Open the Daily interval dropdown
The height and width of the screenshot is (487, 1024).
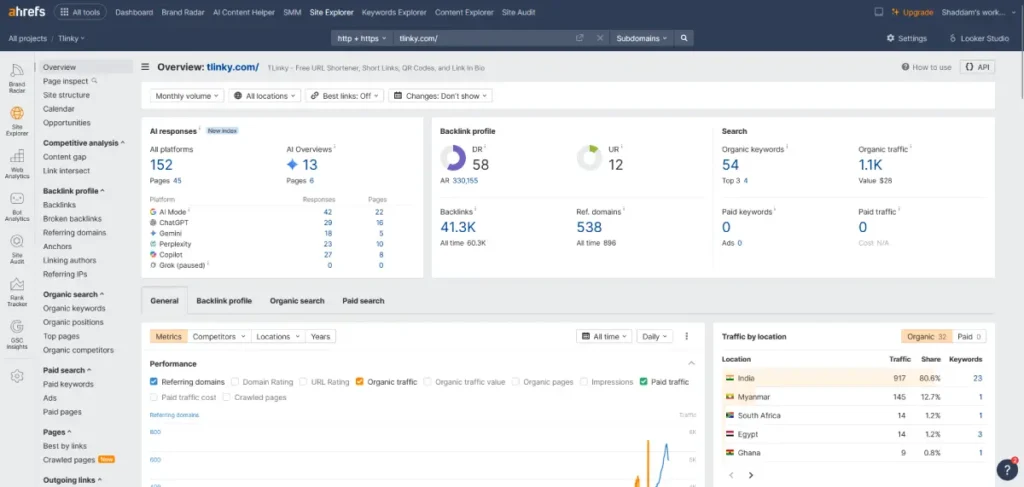[654, 336]
